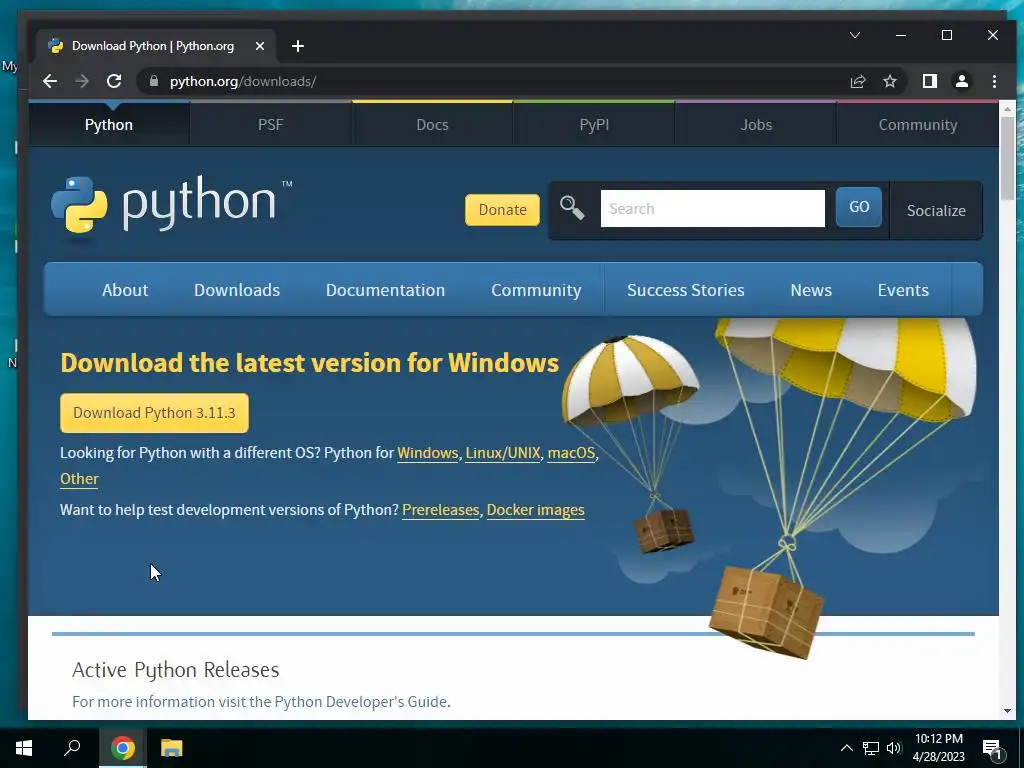
Task: Click the scrollbar up arrow
Action: 1007,108
